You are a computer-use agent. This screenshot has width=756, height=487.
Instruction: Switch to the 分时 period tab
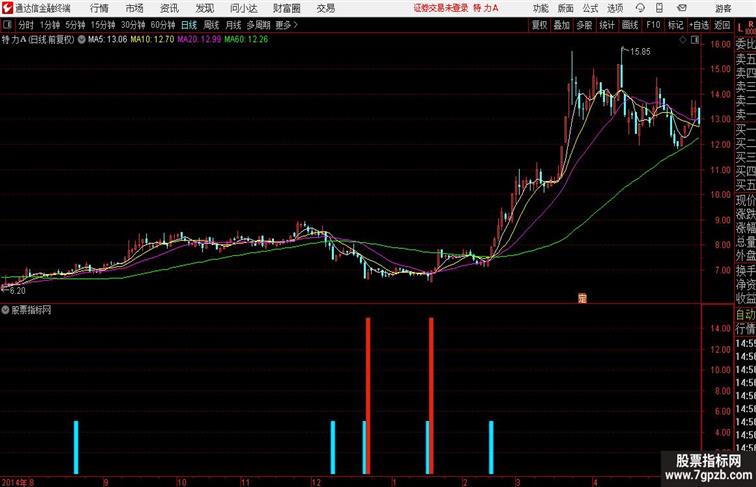coord(26,25)
